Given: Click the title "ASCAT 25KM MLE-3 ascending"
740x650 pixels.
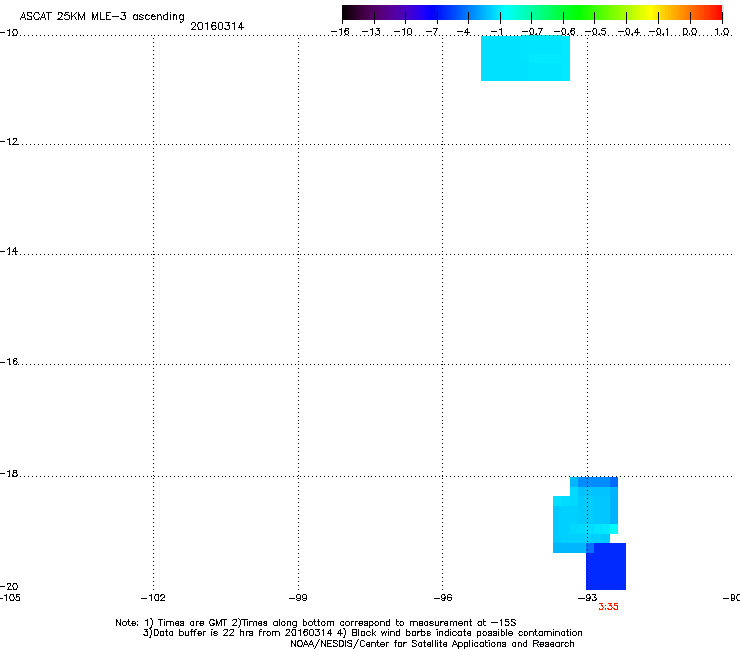Looking at the screenshot, I should point(102,17).
